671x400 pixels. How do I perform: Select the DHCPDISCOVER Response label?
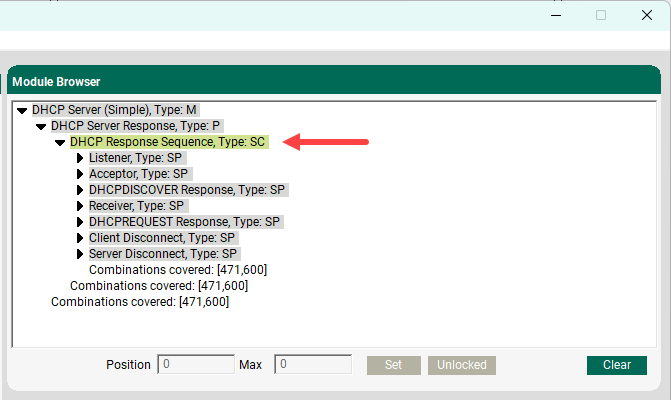pyautogui.click(x=187, y=190)
